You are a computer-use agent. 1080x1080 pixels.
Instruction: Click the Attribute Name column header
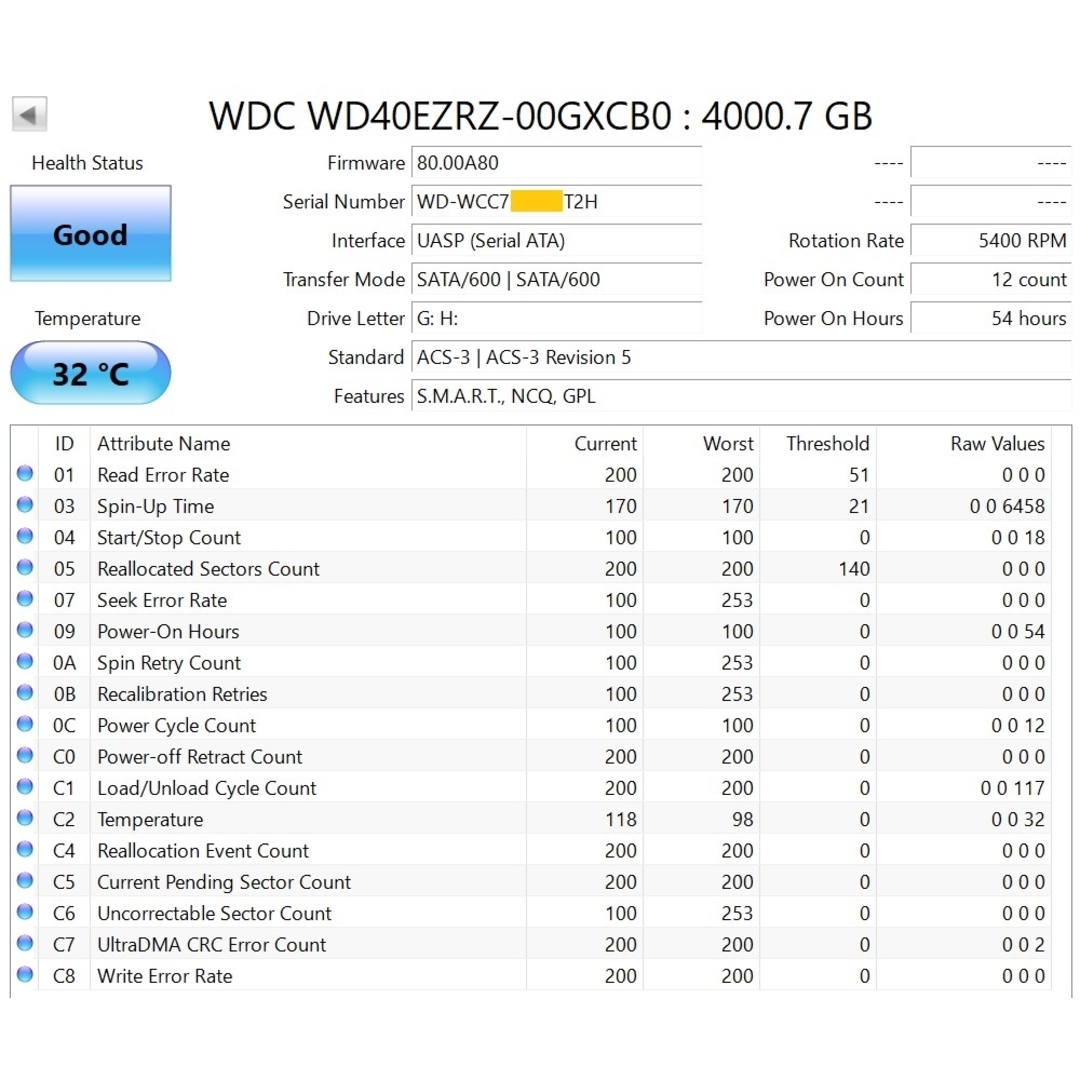(x=308, y=444)
